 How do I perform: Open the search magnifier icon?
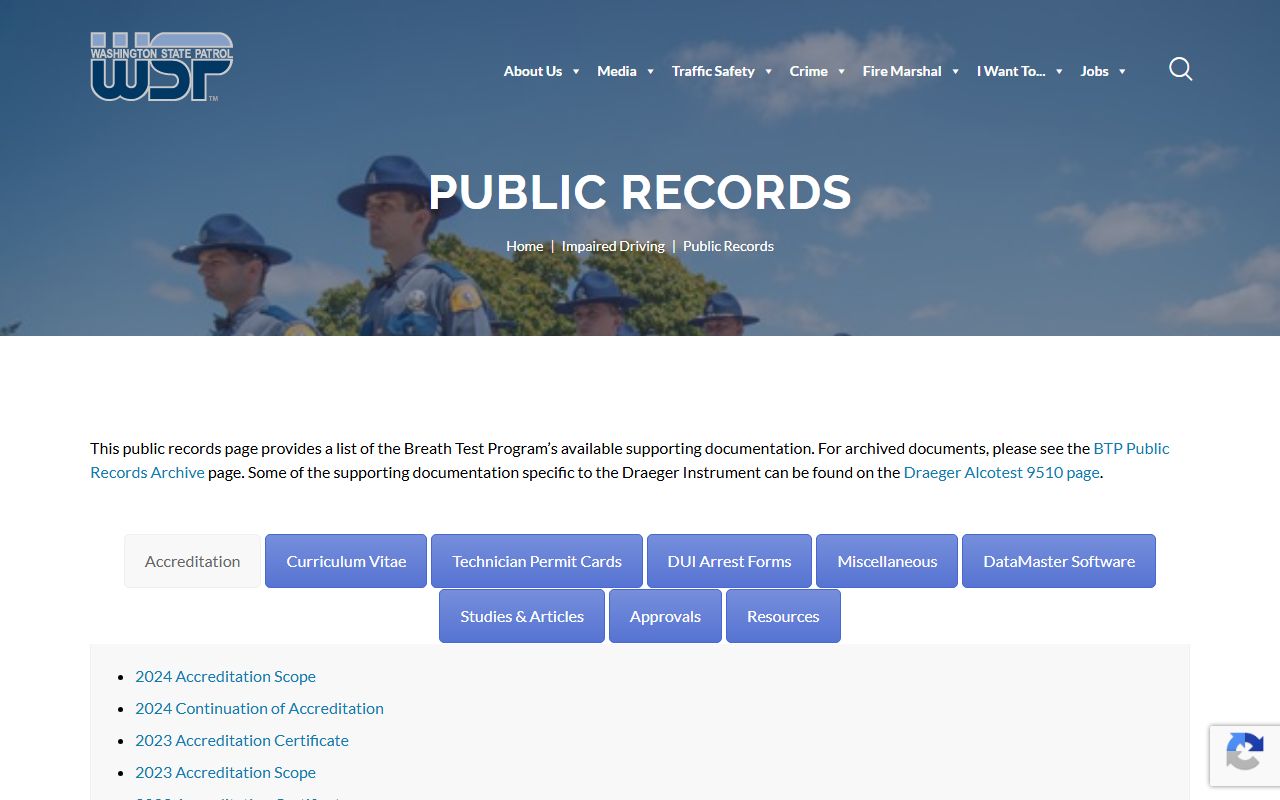point(1181,69)
